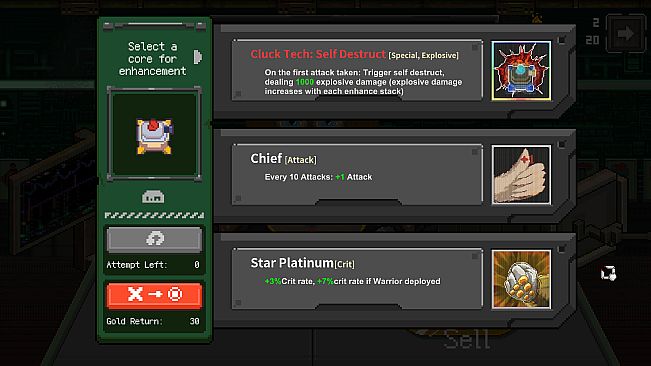Click the gray reroll arrow button

[x=154, y=239]
